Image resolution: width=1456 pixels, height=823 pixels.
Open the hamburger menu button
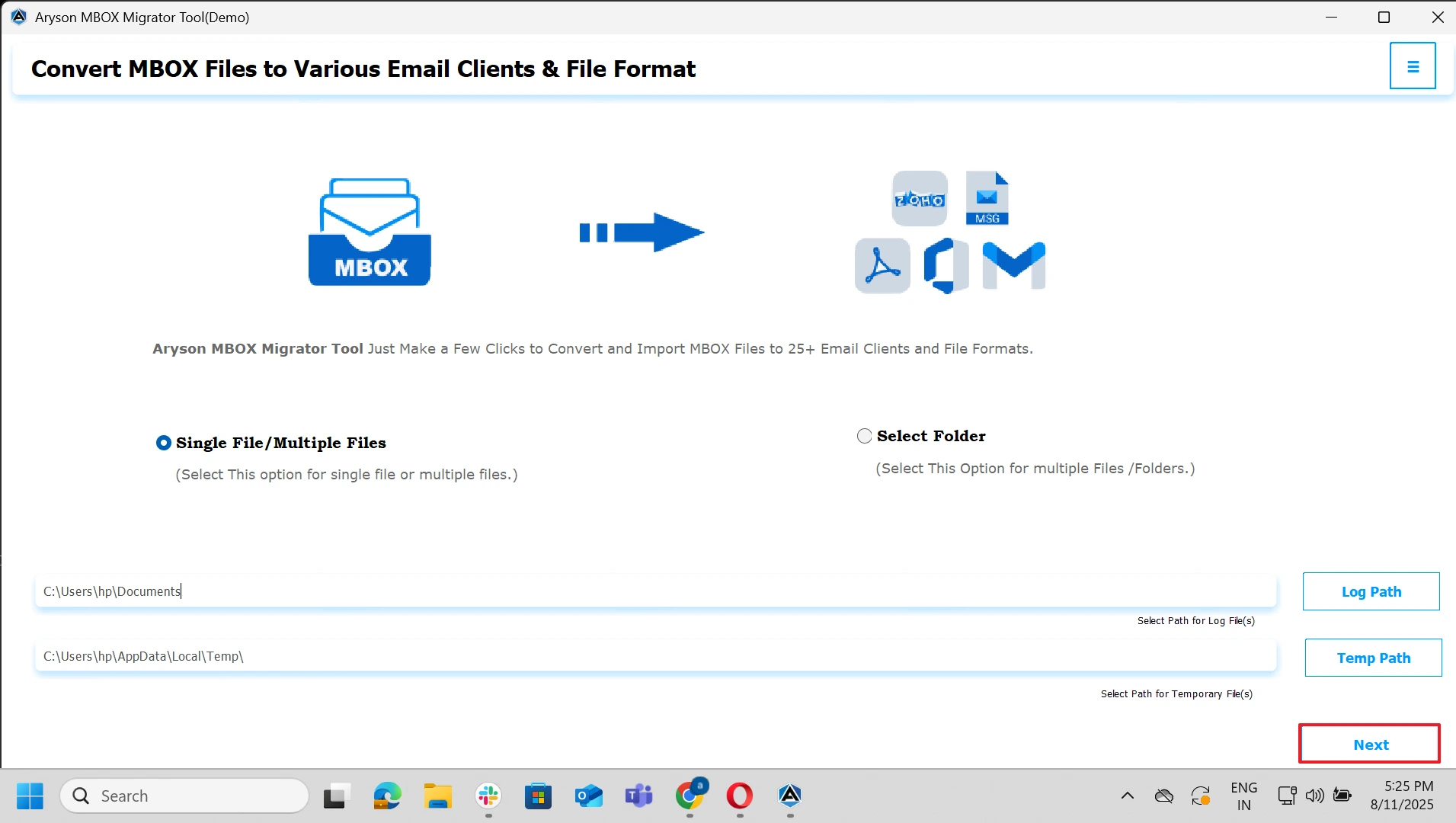click(x=1412, y=66)
